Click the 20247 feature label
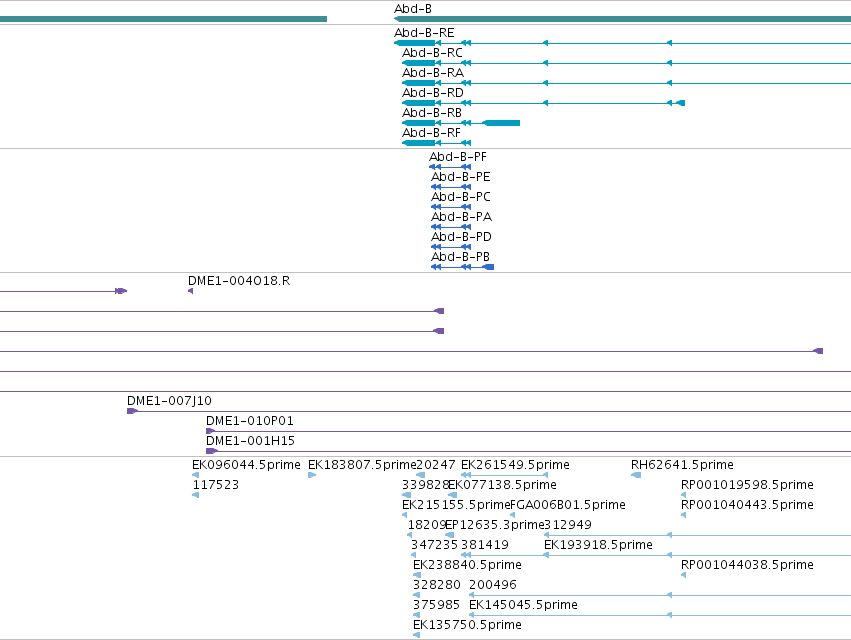The image size is (851, 640). coord(436,465)
